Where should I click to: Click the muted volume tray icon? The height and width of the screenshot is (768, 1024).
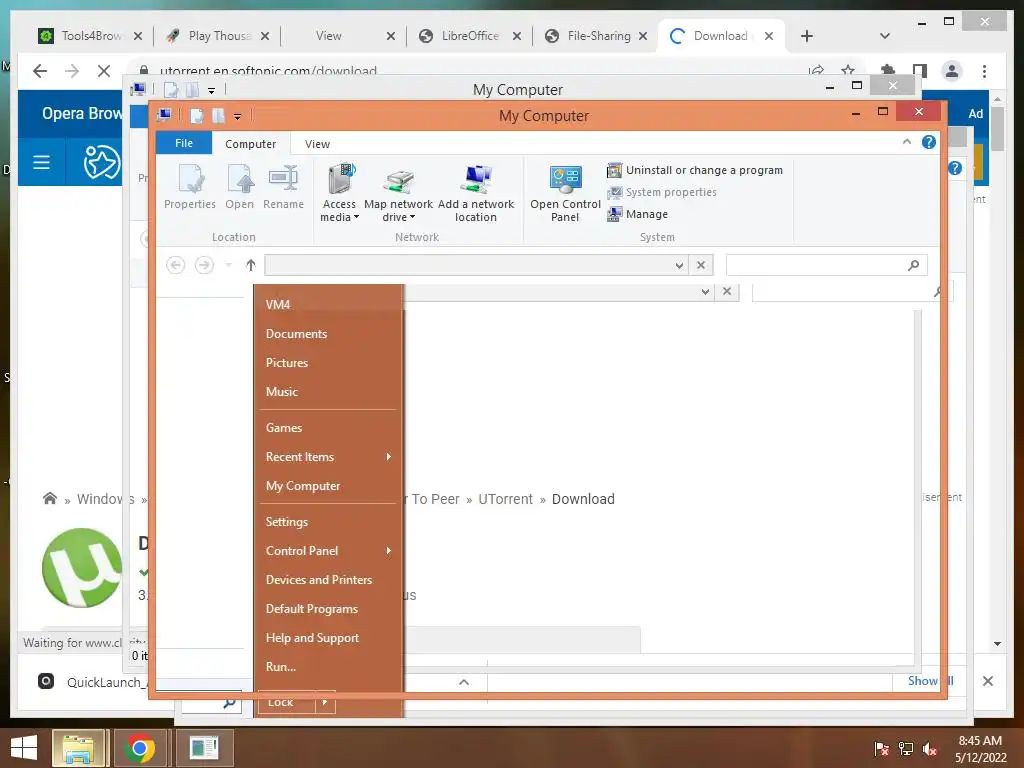coord(930,749)
